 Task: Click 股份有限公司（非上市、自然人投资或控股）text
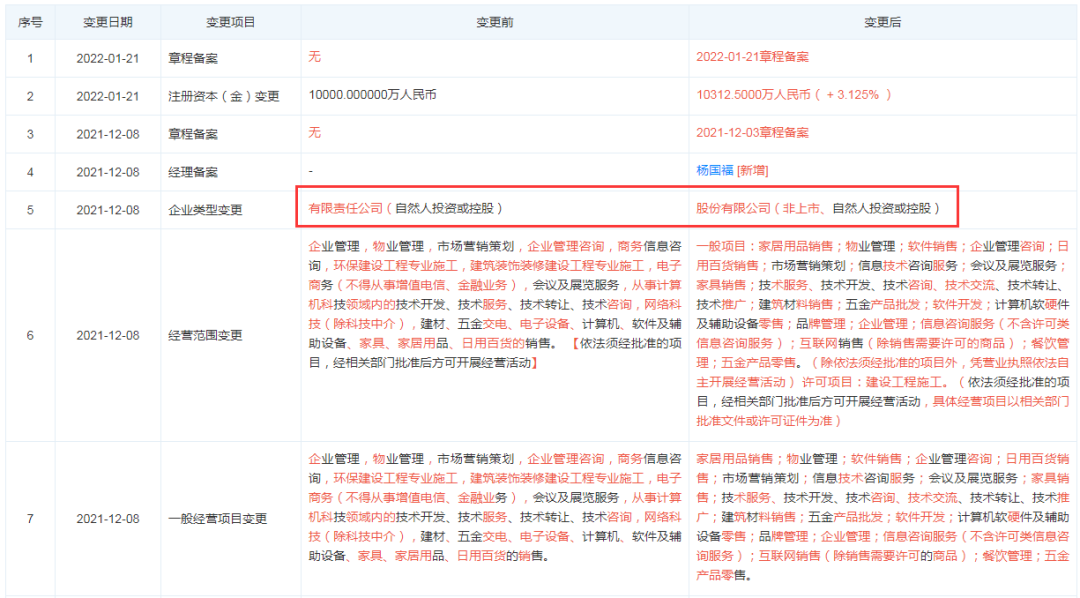tap(818, 209)
